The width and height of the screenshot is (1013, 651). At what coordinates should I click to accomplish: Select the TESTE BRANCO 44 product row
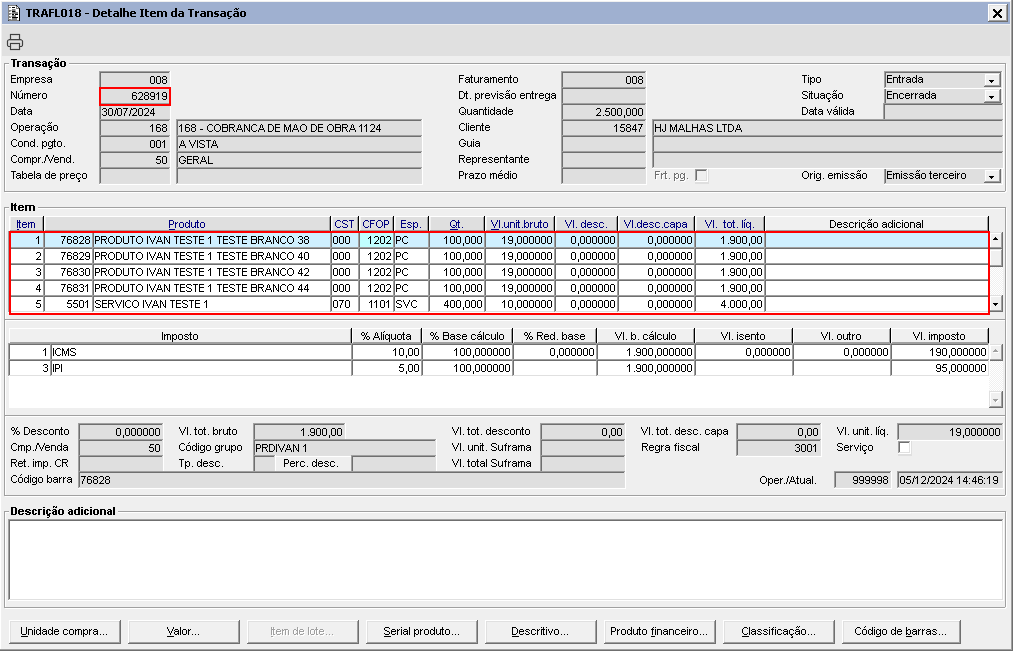click(x=499, y=288)
